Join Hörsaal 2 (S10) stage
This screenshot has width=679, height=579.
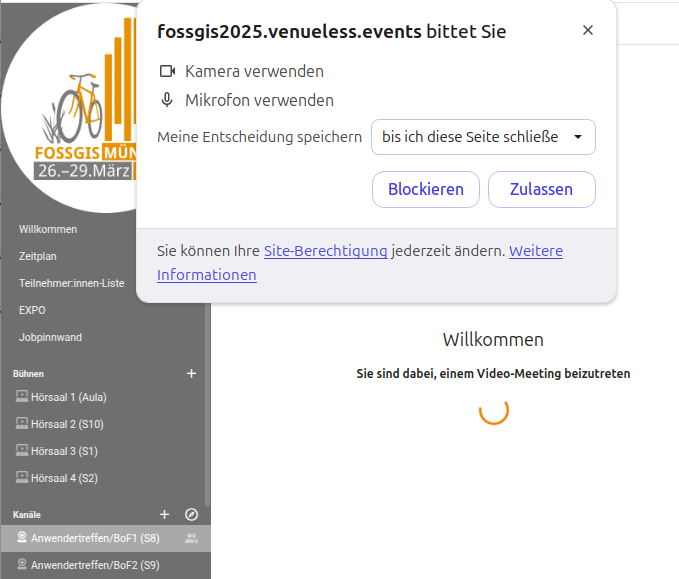(68, 424)
